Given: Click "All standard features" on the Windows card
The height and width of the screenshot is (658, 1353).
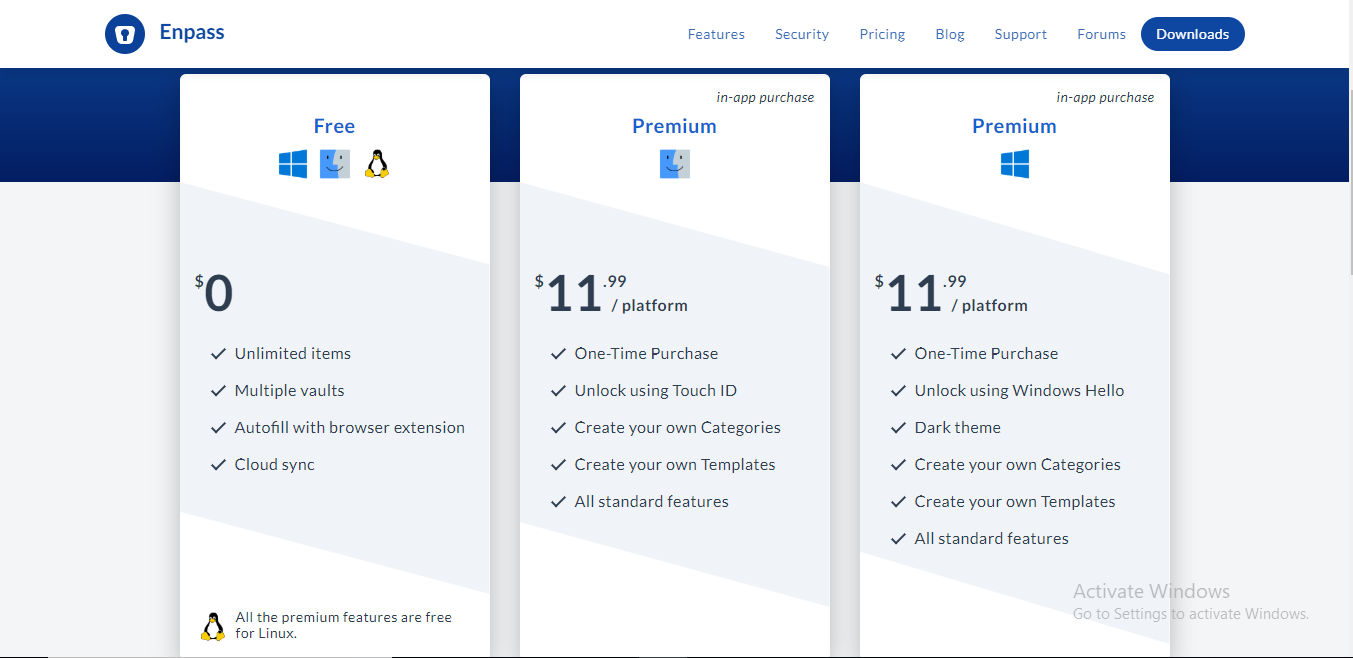Looking at the screenshot, I should (992, 539).
